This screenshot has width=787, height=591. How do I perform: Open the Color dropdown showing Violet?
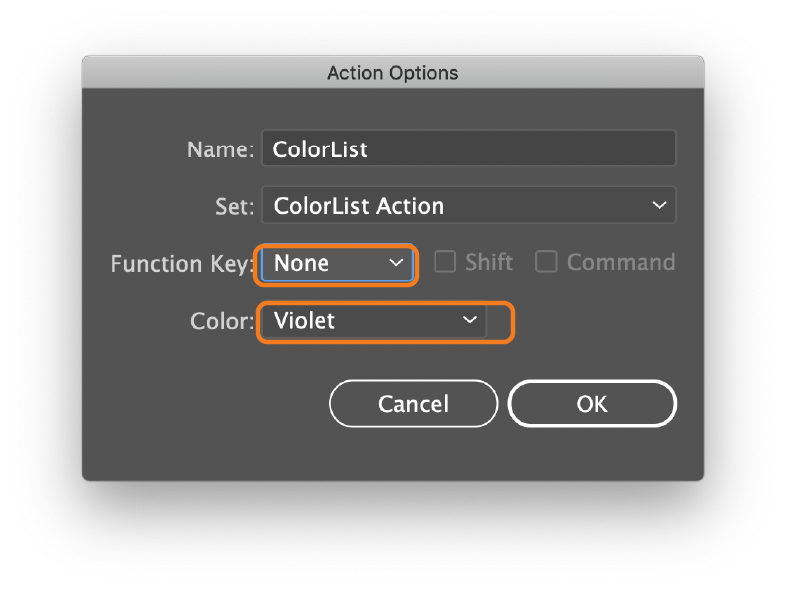(x=374, y=320)
